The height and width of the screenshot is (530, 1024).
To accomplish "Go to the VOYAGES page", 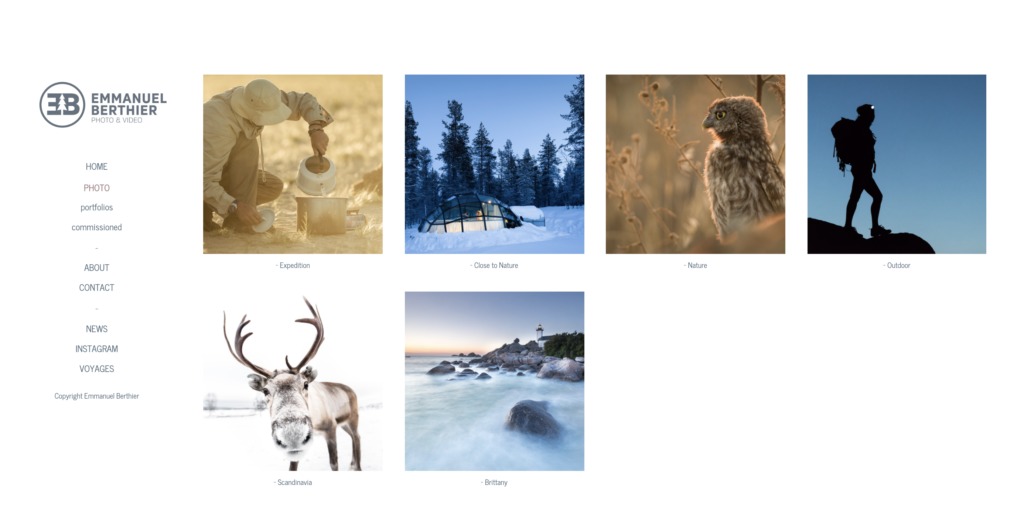I will pos(97,369).
